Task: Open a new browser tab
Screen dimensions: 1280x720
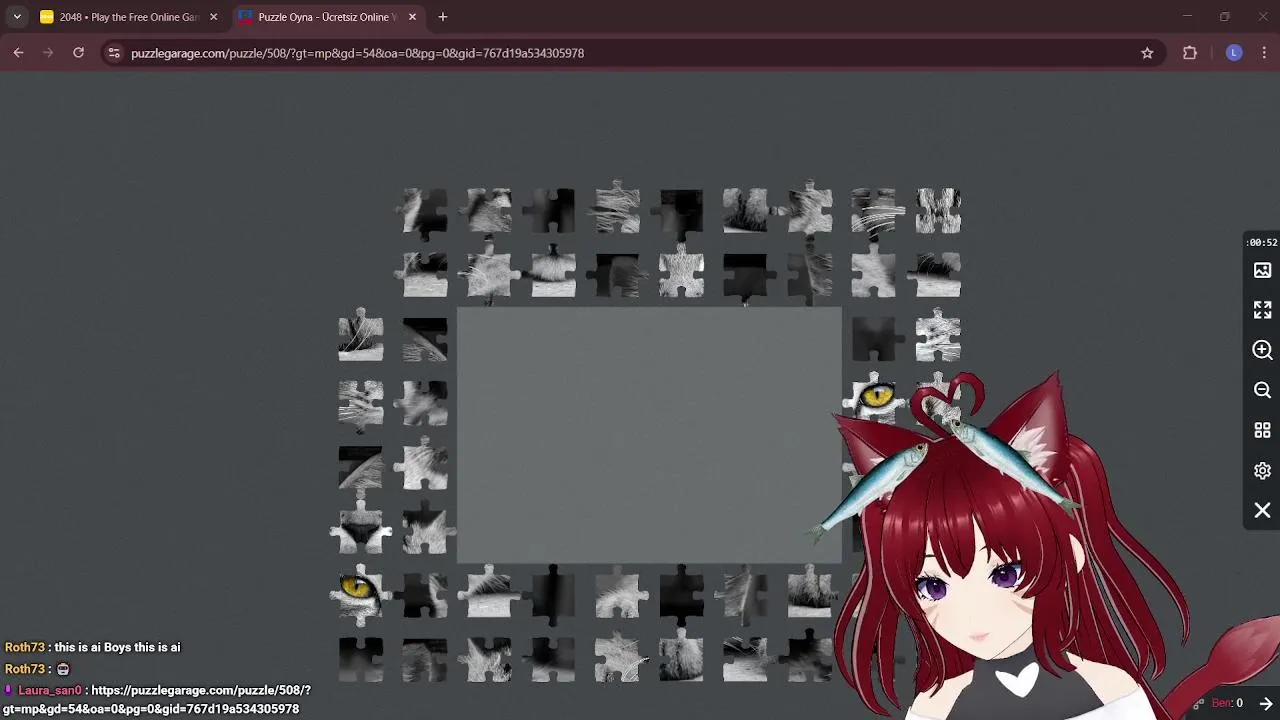Action: point(443,17)
